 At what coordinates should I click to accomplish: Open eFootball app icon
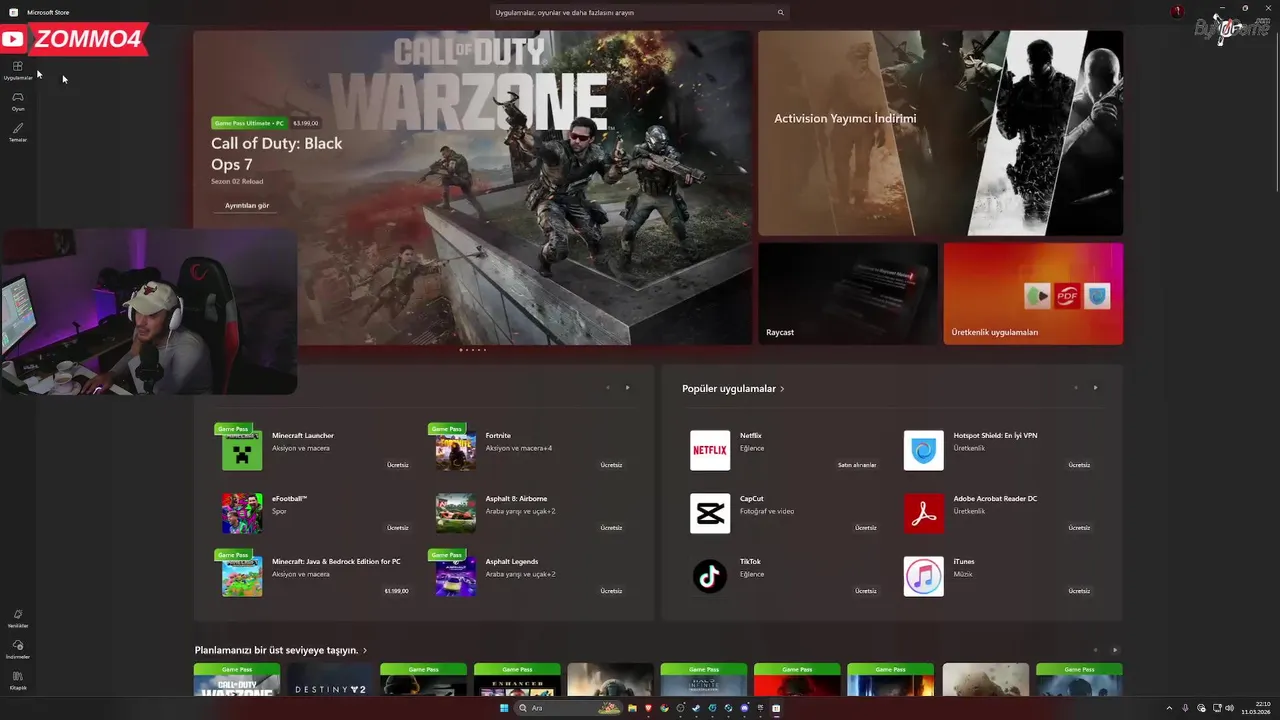tap(242, 513)
